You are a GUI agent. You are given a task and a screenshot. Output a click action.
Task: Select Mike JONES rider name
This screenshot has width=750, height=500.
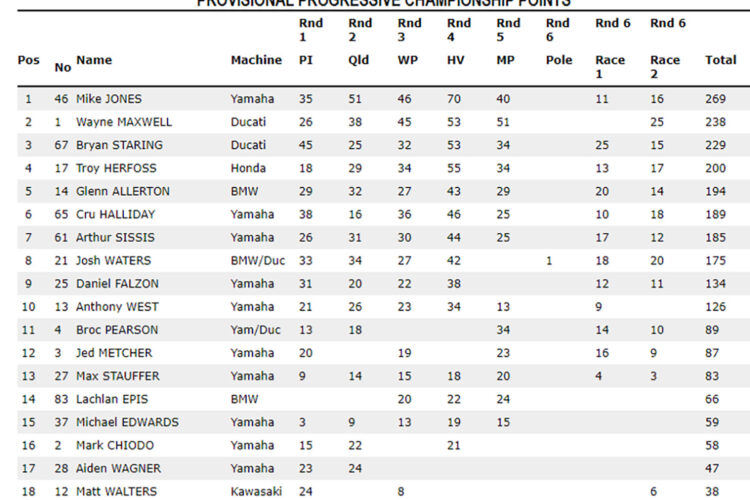[x=109, y=99]
